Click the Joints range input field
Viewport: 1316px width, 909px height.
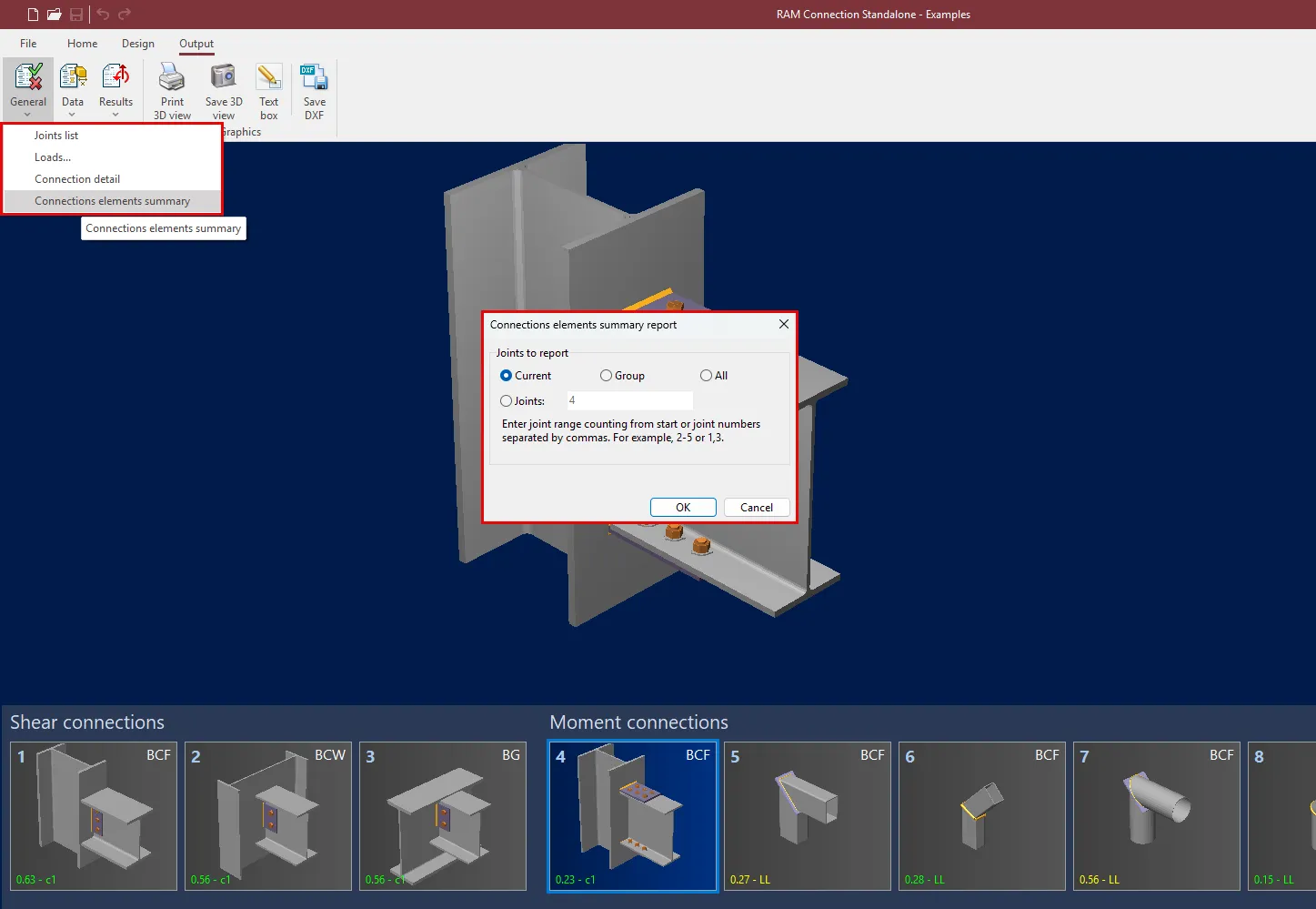coord(629,400)
